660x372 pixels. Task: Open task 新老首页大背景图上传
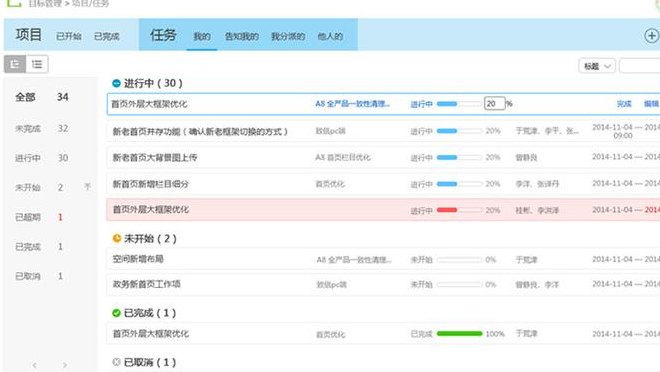[x=155, y=157]
